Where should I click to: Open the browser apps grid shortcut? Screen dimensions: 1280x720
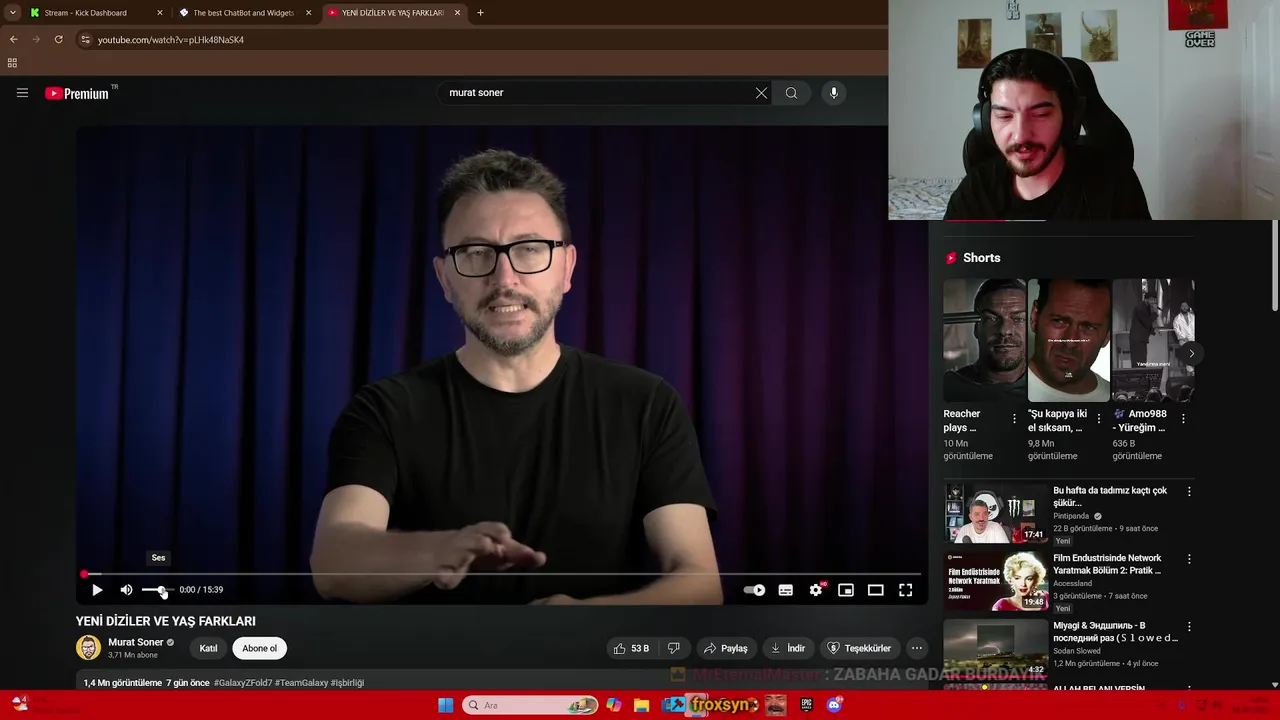point(12,63)
